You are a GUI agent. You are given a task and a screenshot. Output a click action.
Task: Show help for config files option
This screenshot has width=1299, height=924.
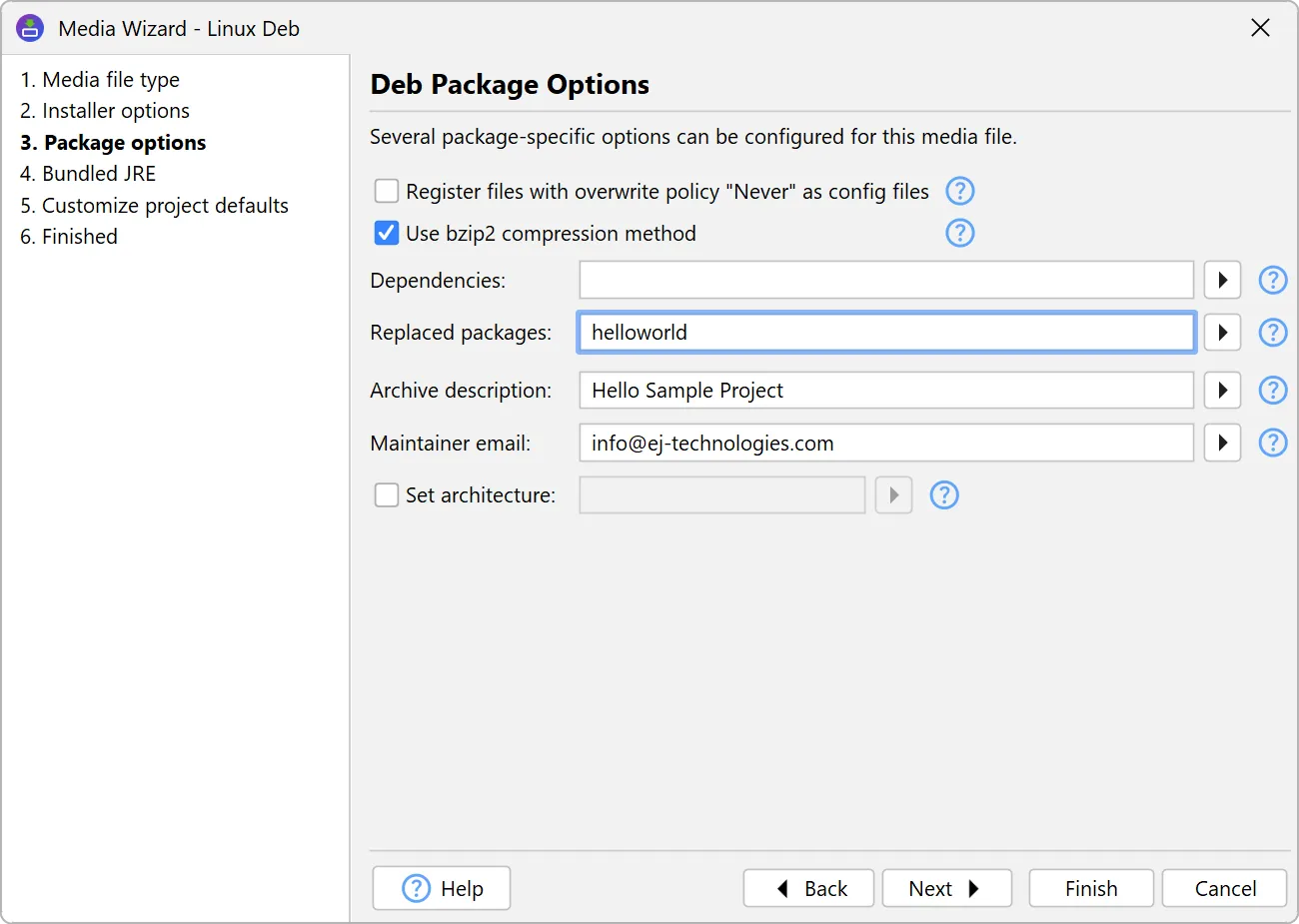tap(959, 191)
